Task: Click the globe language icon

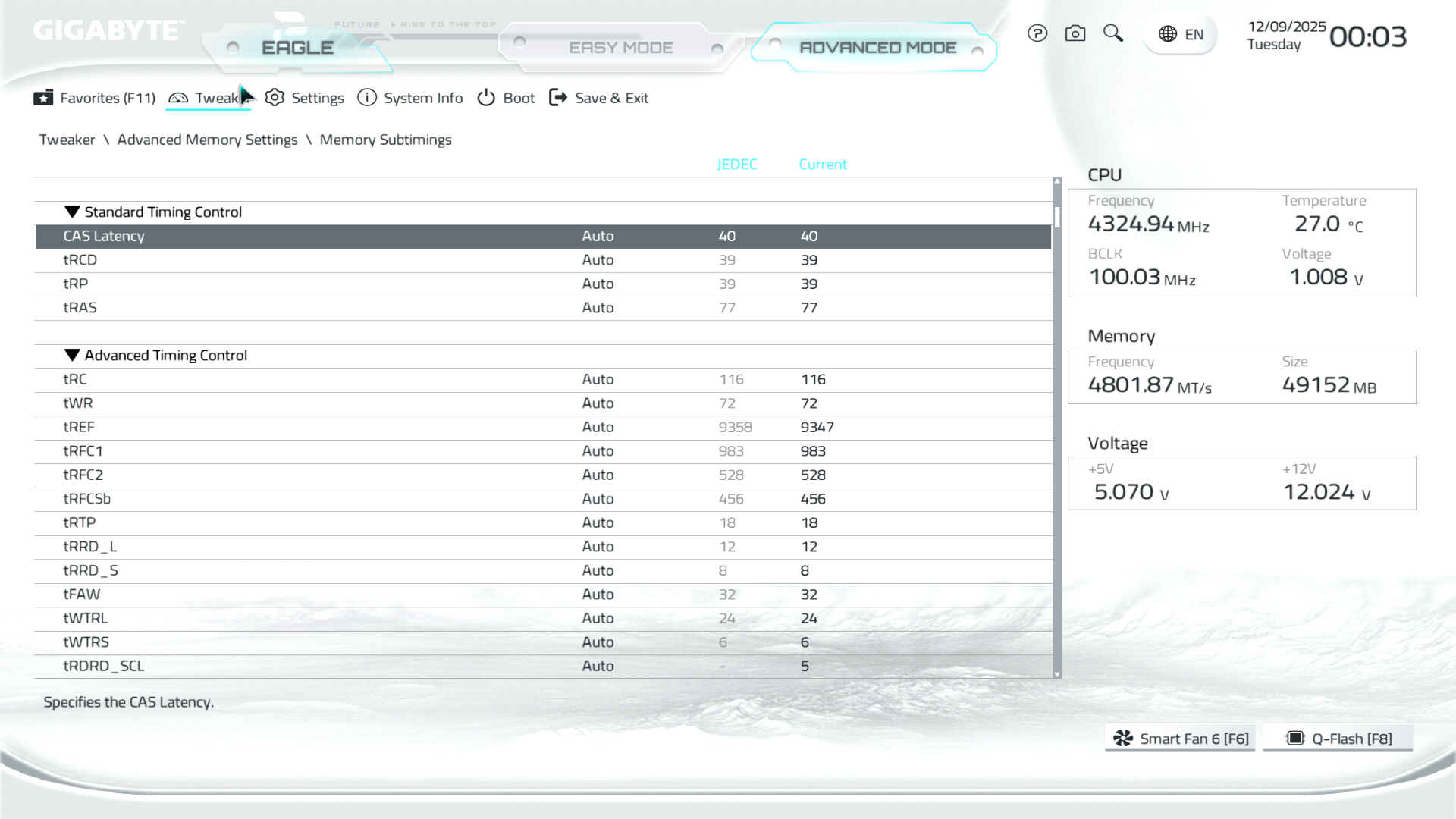Action: 1168,34
